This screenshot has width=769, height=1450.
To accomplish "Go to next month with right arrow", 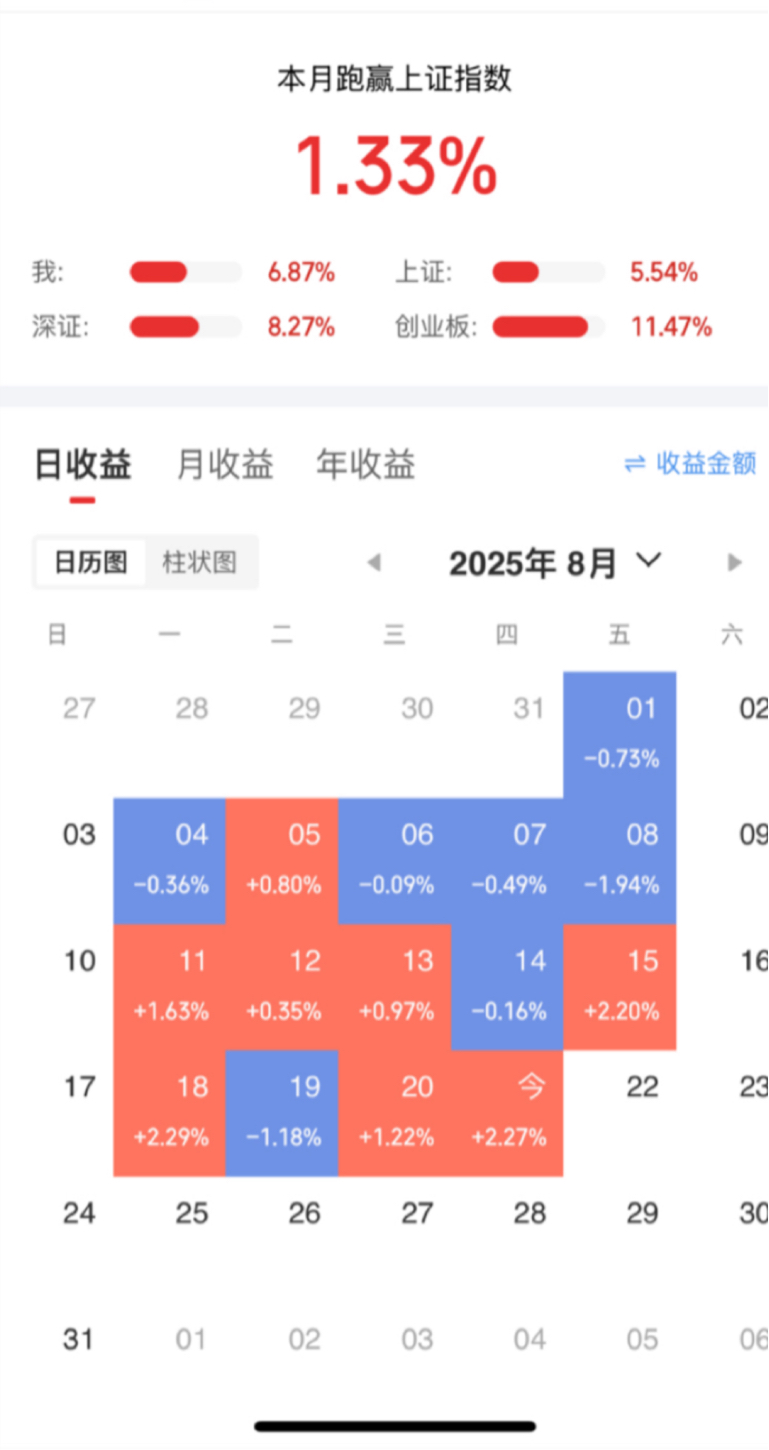I will point(735,562).
